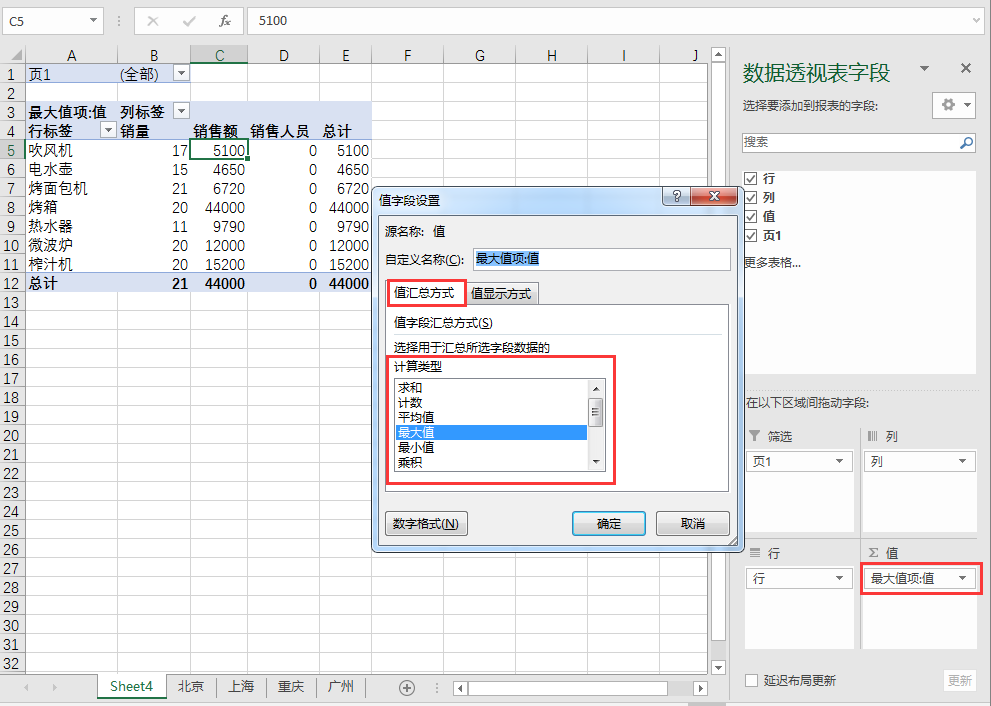Open 数字格式(N) settings
The width and height of the screenshot is (991, 706).
426,523
